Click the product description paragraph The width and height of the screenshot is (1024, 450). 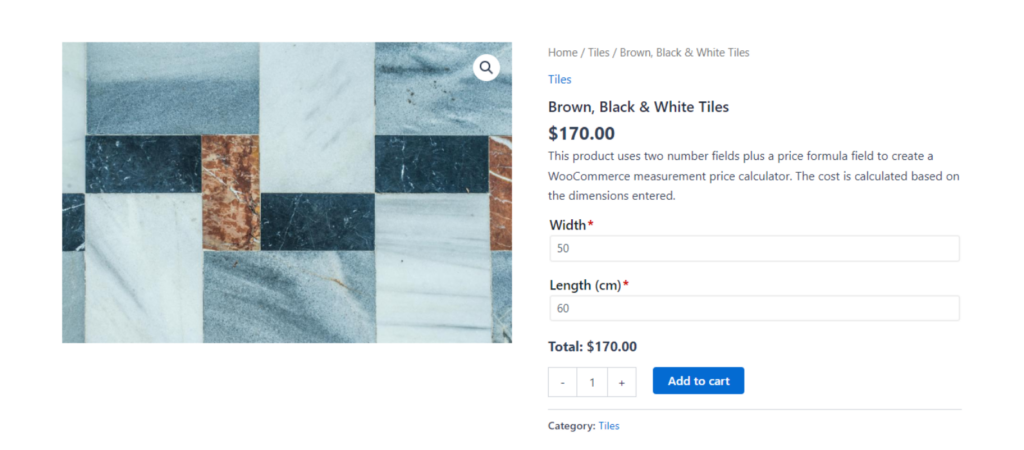click(753, 175)
